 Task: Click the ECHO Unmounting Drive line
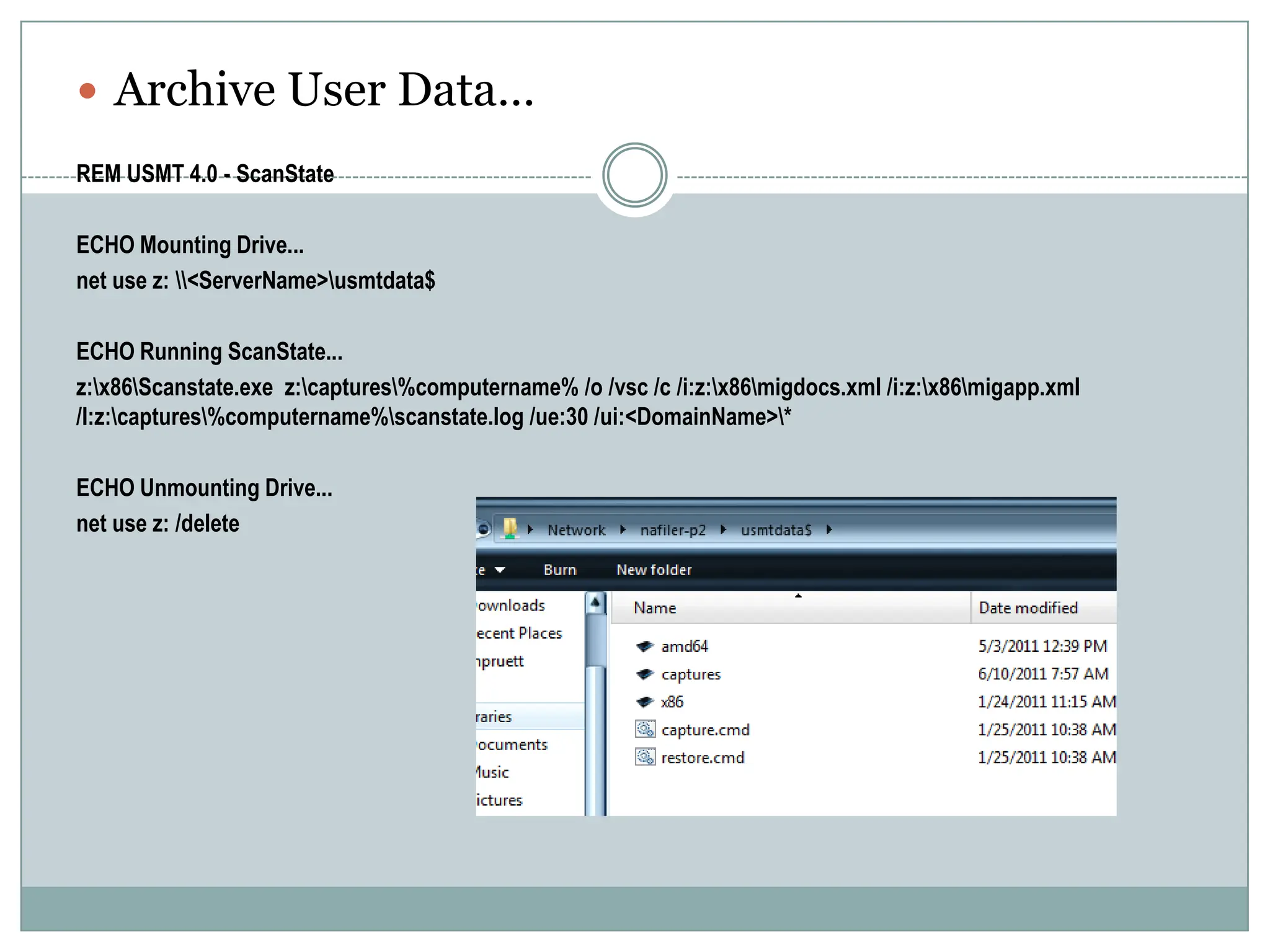pos(204,488)
